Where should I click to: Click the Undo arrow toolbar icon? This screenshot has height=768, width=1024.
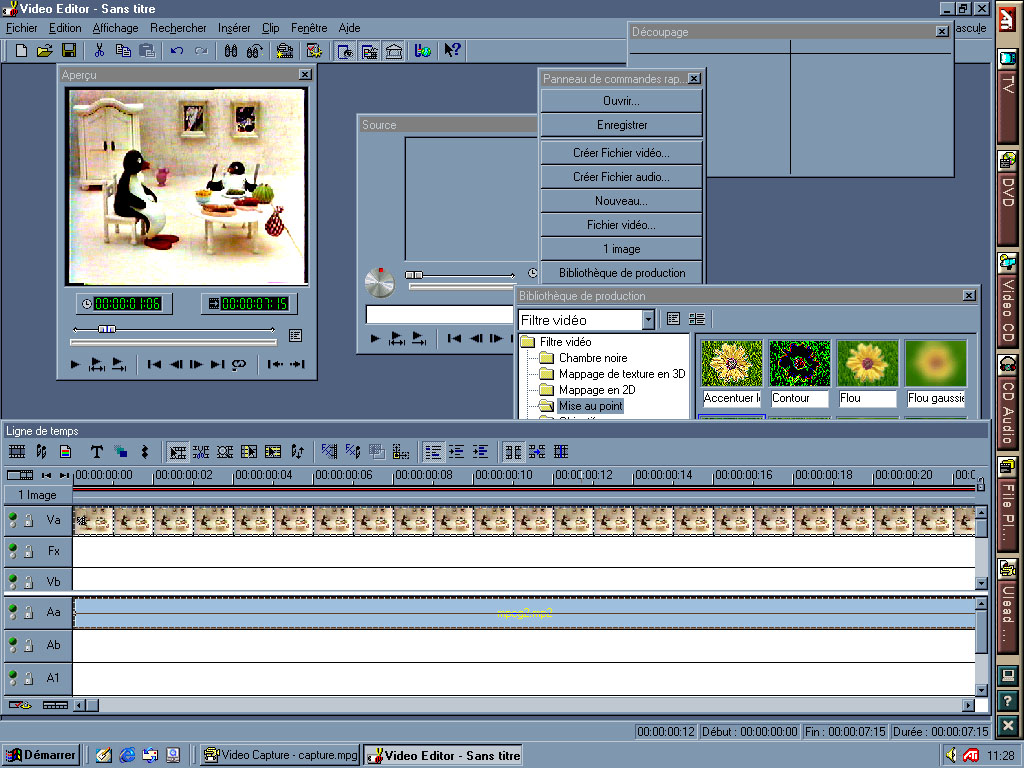[177, 50]
